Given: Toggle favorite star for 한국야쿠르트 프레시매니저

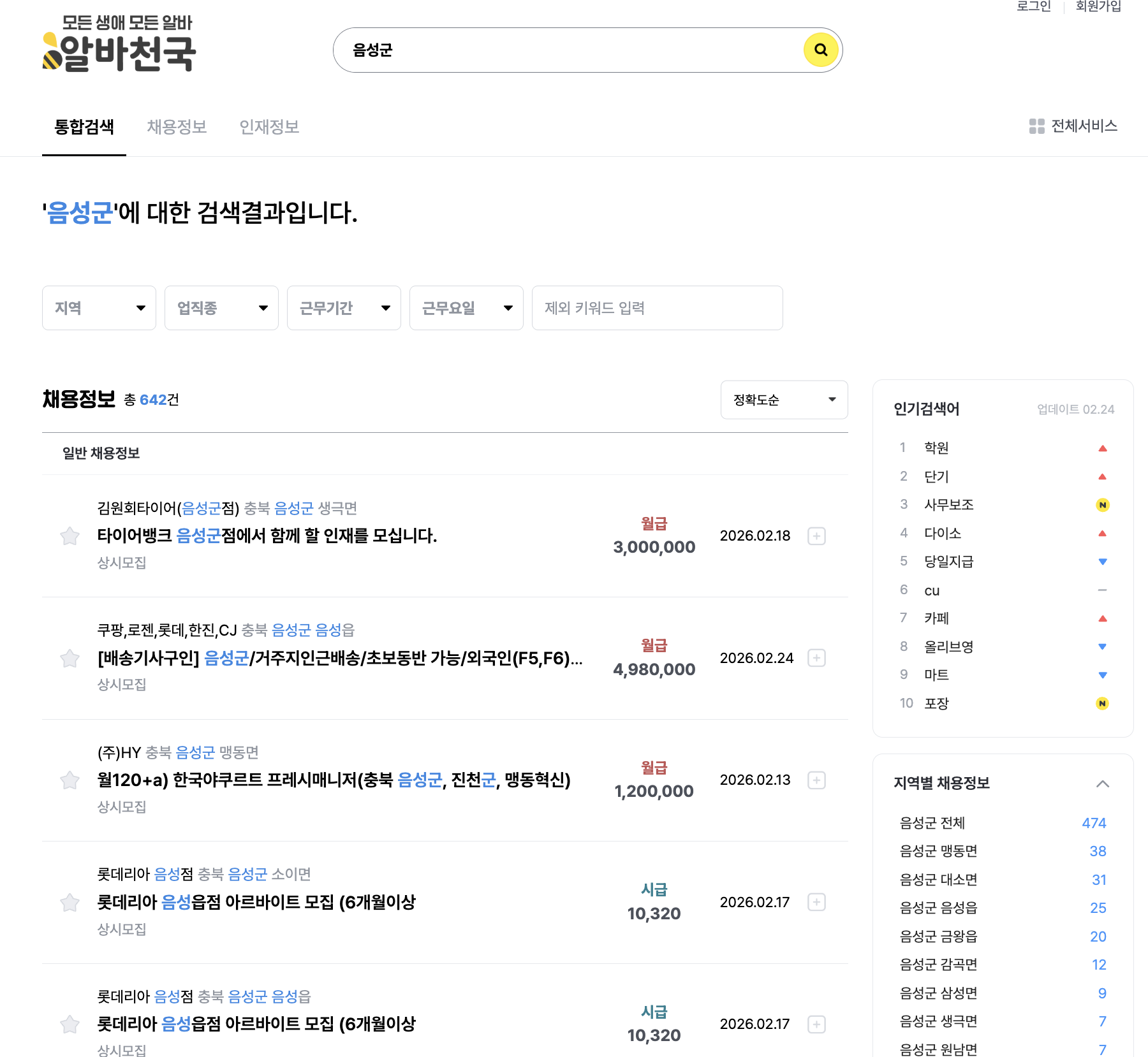Looking at the screenshot, I should click(x=70, y=780).
